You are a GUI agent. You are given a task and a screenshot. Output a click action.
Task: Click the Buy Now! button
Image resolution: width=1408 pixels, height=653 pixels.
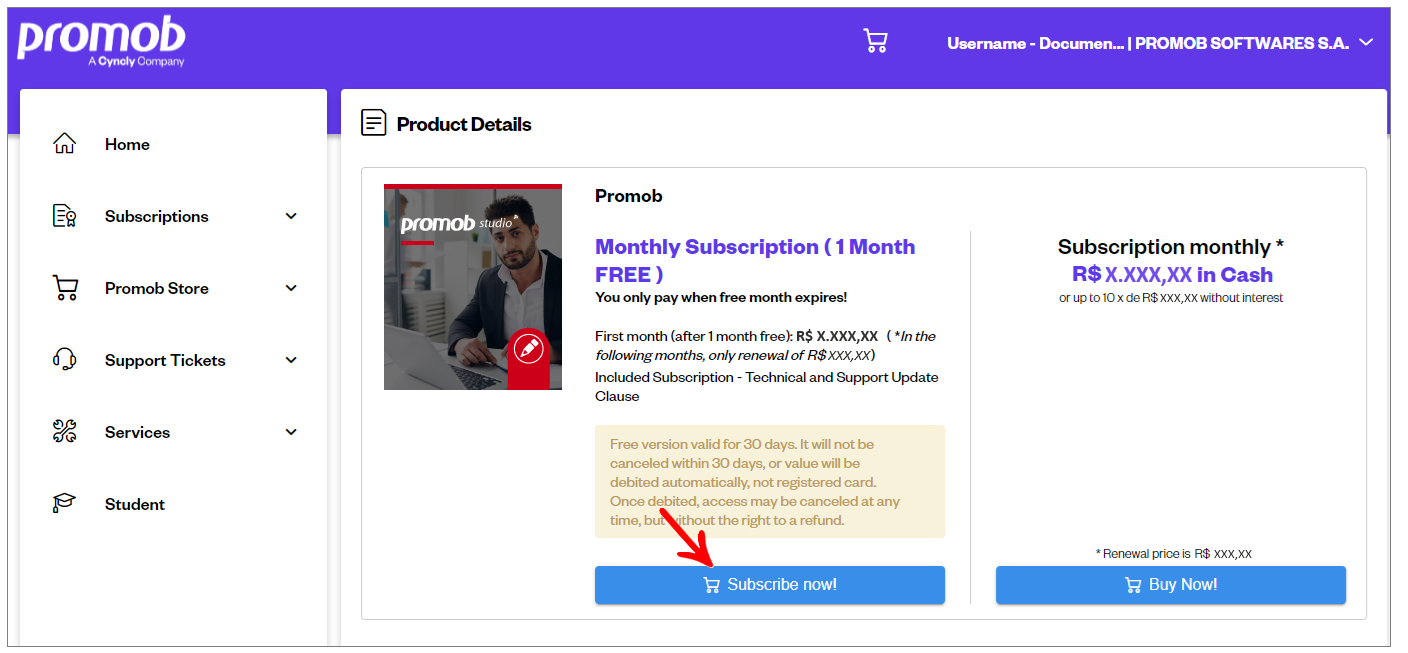point(1171,585)
